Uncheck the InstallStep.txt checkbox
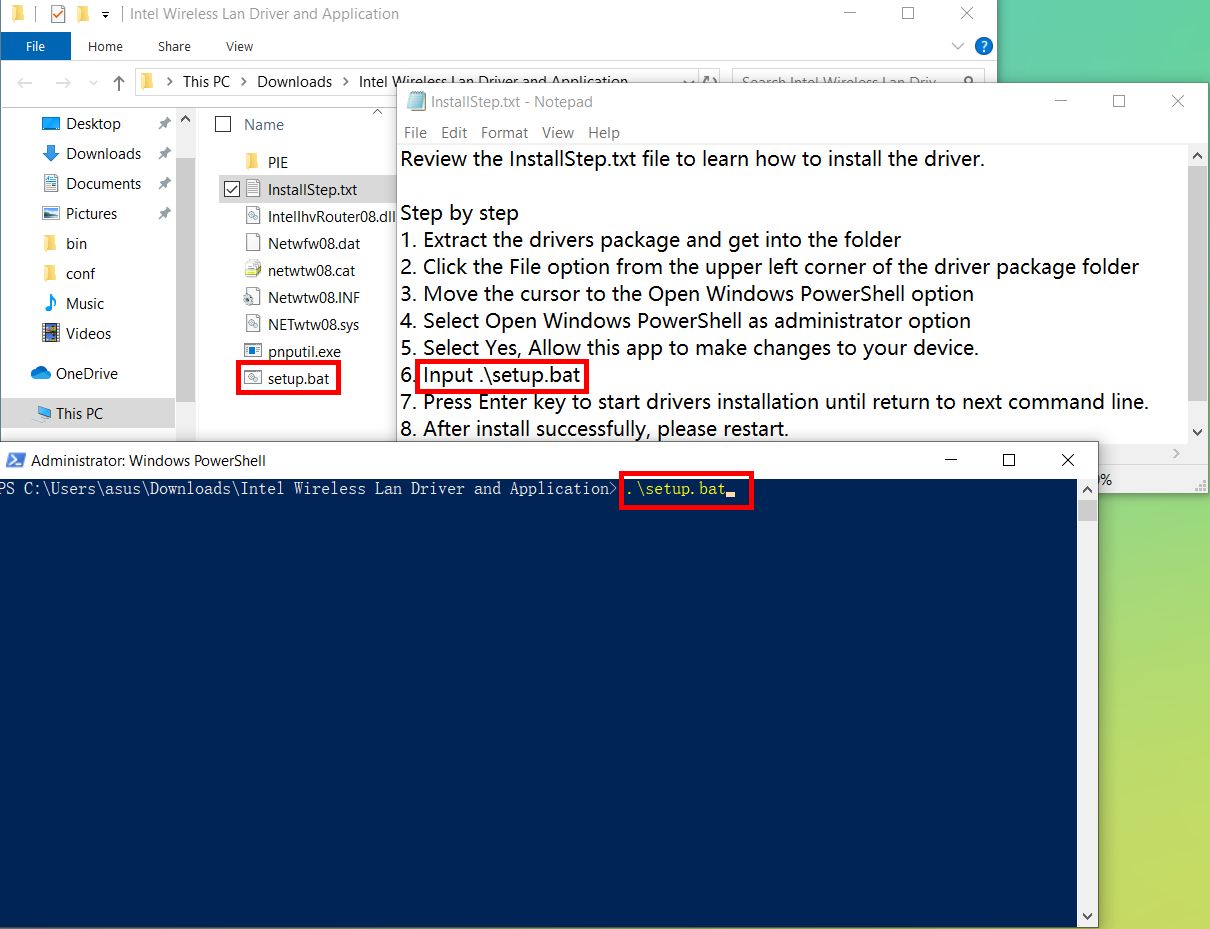 pos(232,190)
